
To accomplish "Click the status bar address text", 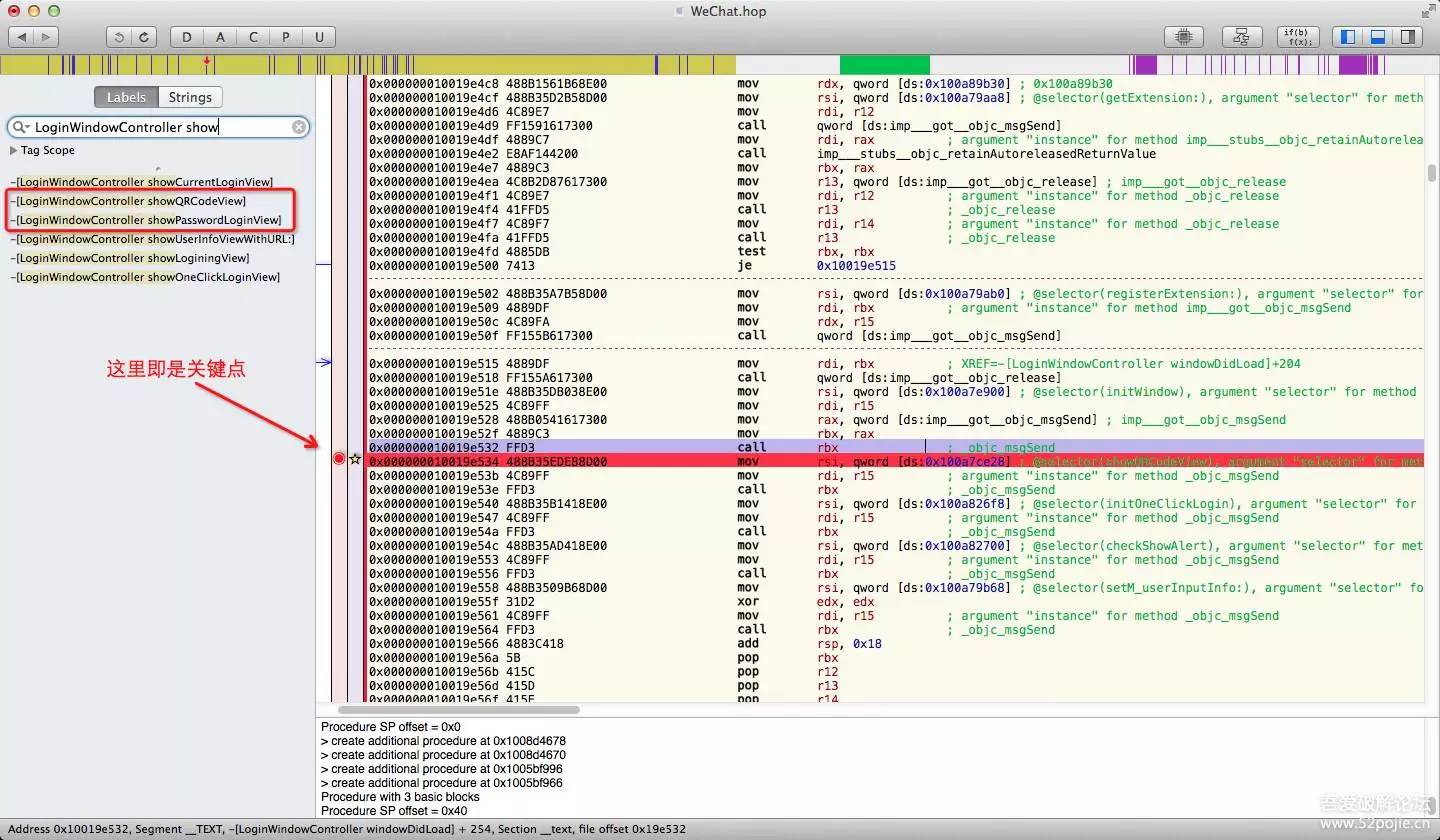I will coord(347,830).
